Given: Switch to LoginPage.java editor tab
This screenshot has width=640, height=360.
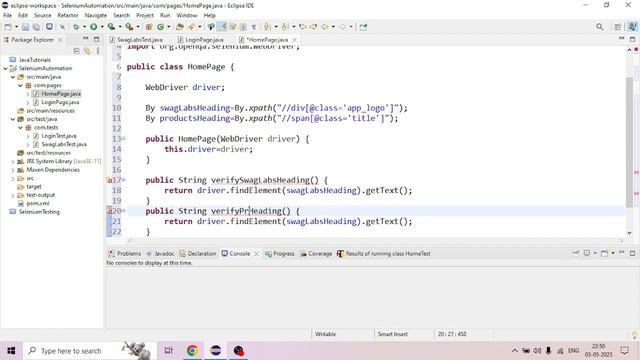Looking at the screenshot, I should [201, 40].
